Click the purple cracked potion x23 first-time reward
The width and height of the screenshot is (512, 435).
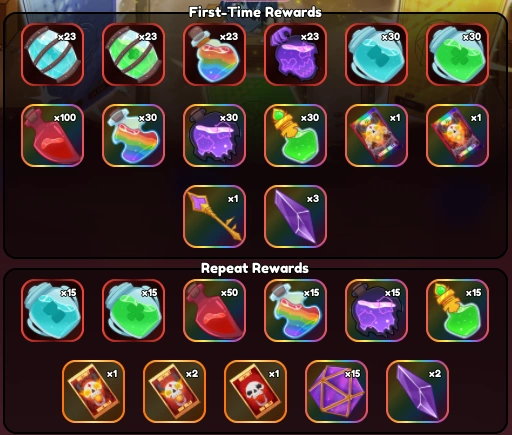coord(295,54)
